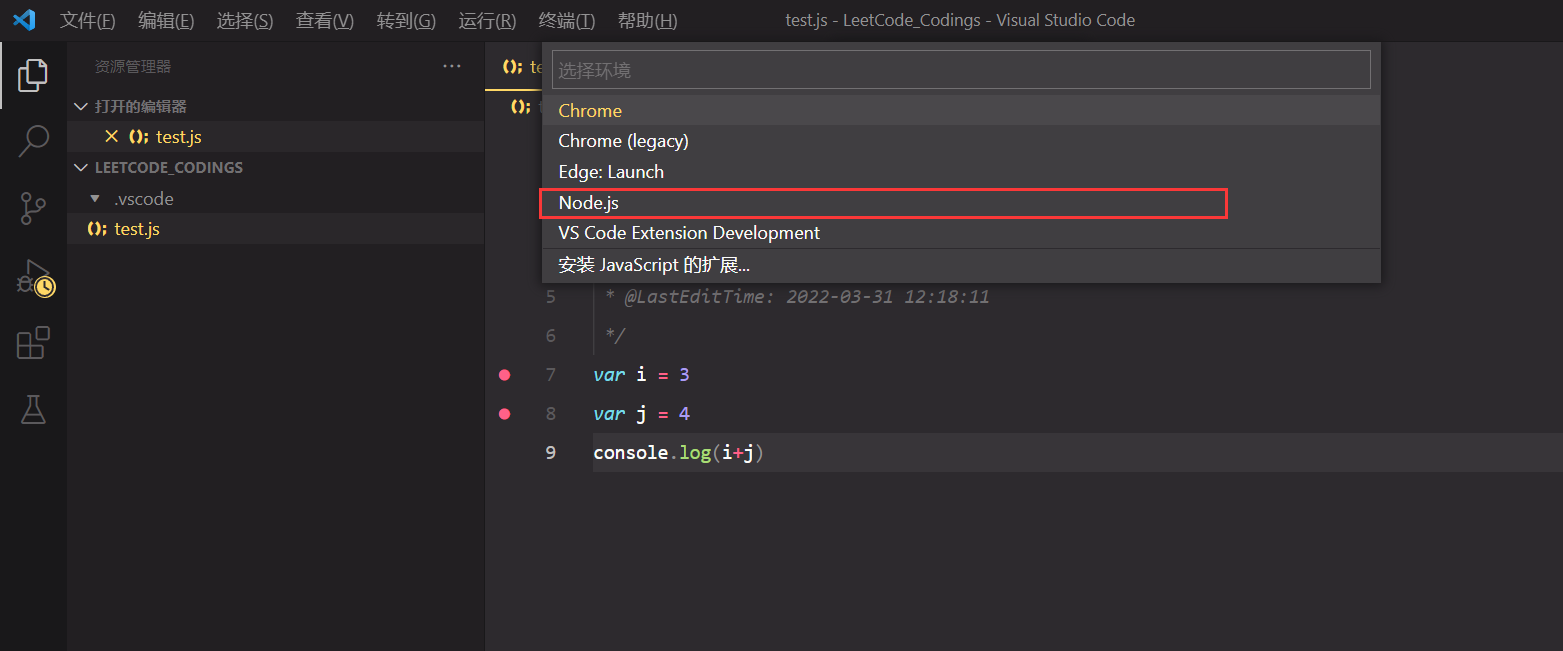Open the 运行(R) menu
The image size is (1563, 651).
point(487,21)
